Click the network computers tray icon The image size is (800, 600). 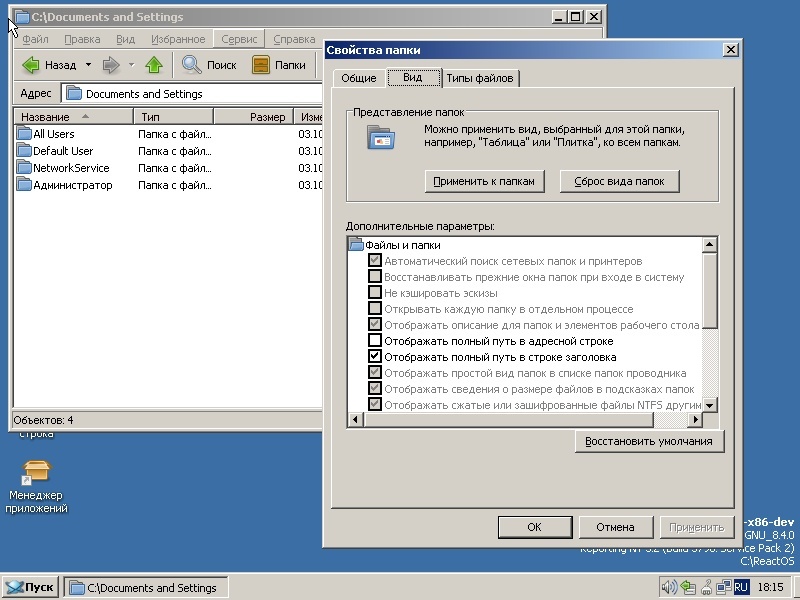tap(723, 587)
